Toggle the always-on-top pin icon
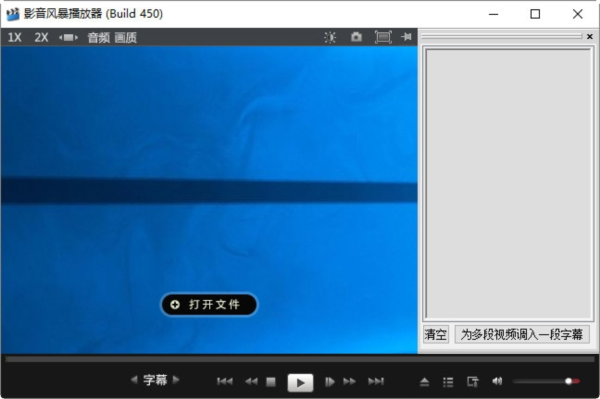Screen dimensions: 600x399 point(406,37)
